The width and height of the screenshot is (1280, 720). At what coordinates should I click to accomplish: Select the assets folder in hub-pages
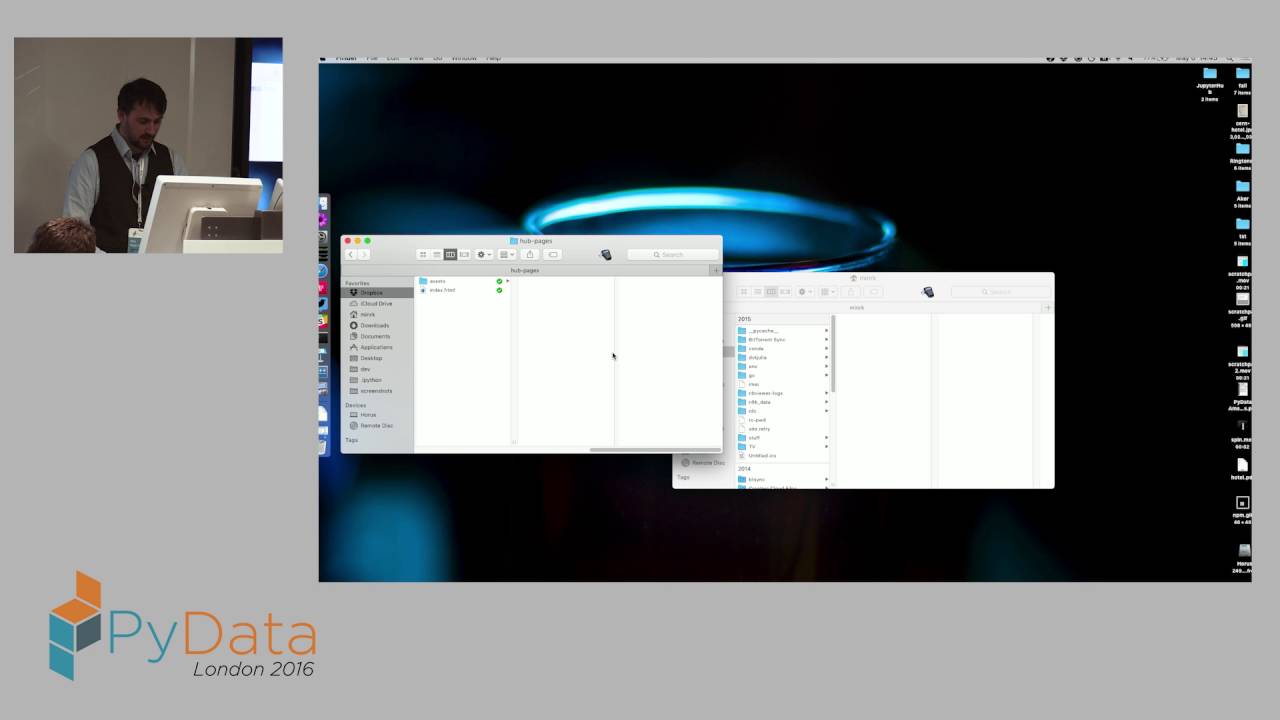pyautogui.click(x=463, y=281)
